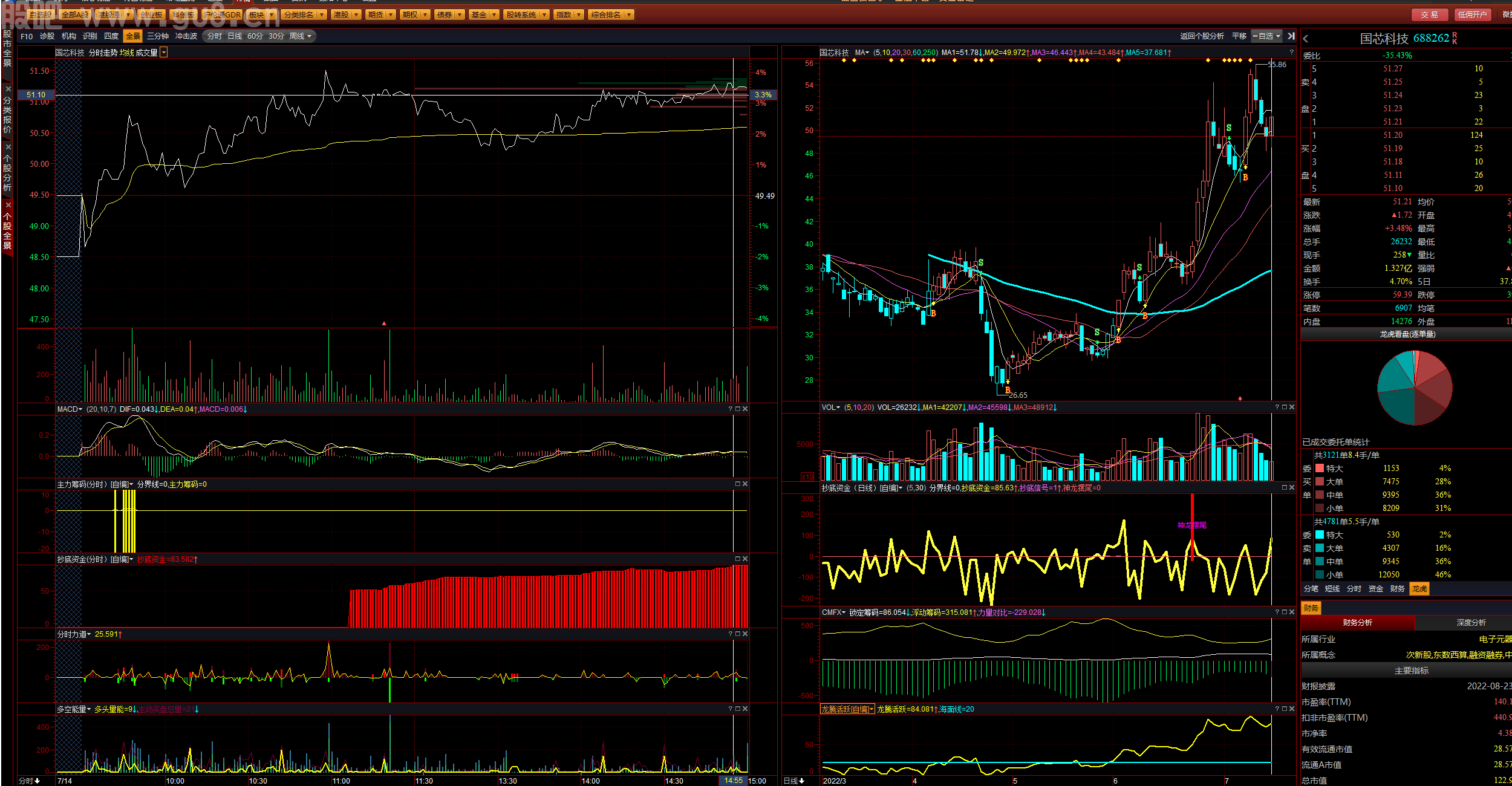1512x786 pixels.
Task: Open the F10 company info page
Action: click(x=27, y=36)
